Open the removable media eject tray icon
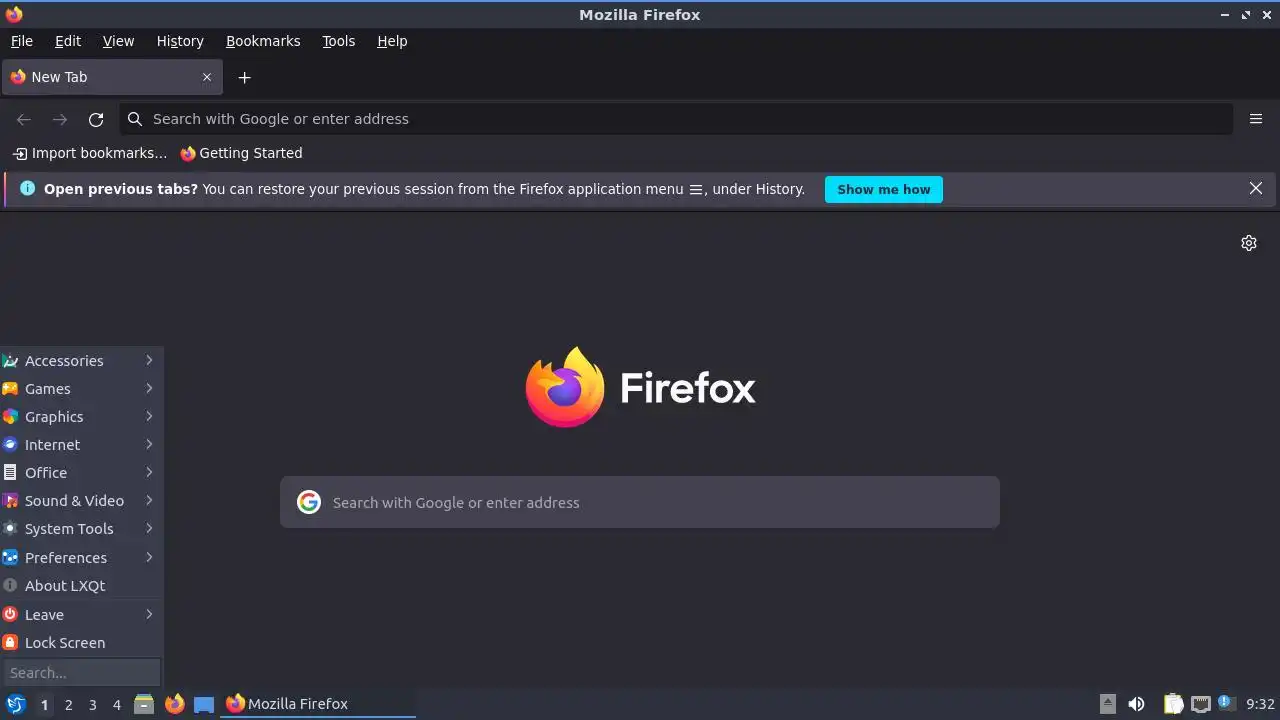 point(1107,704)
